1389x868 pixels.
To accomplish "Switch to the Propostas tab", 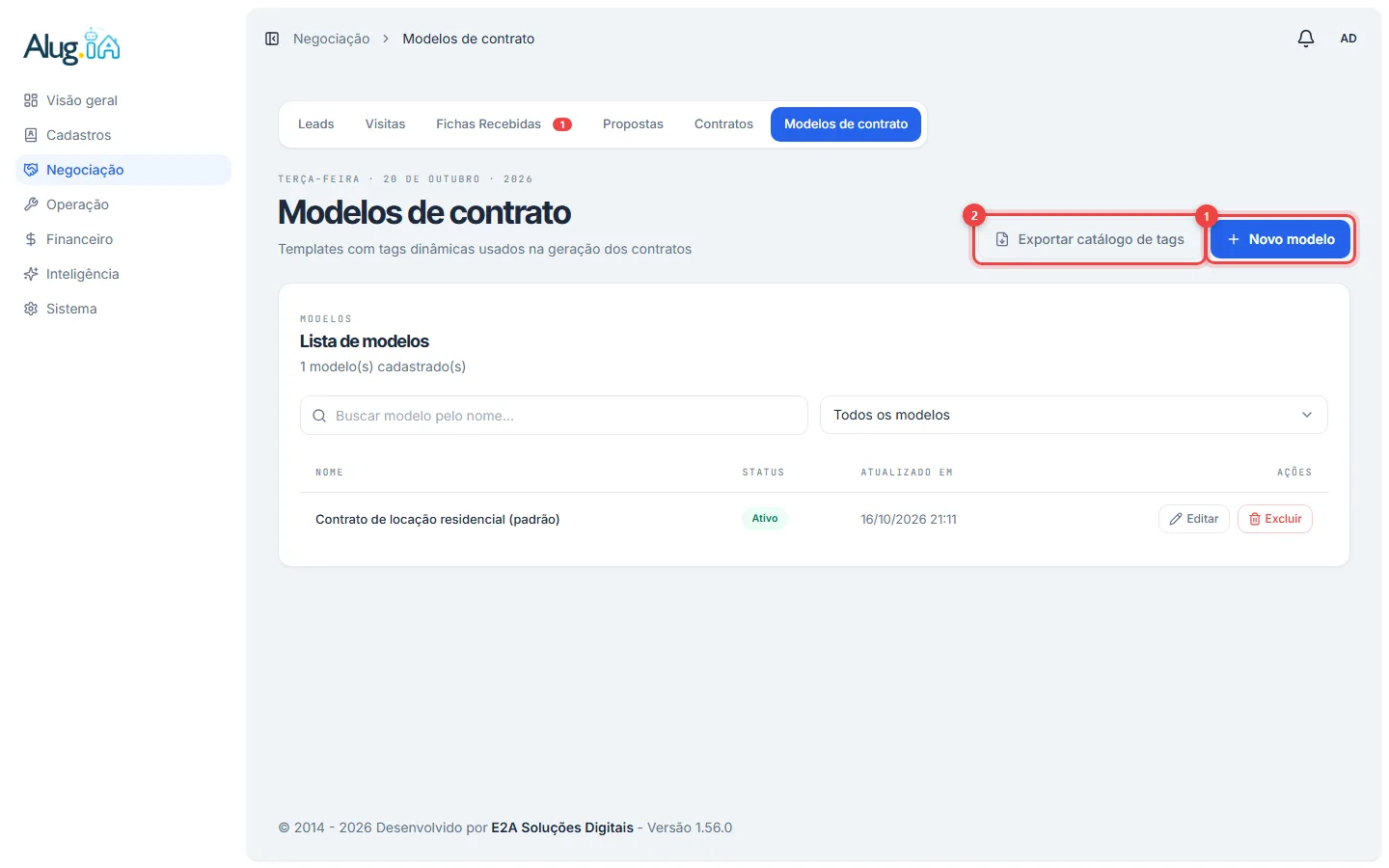I will pyautogui.click(x=633, y=124).
